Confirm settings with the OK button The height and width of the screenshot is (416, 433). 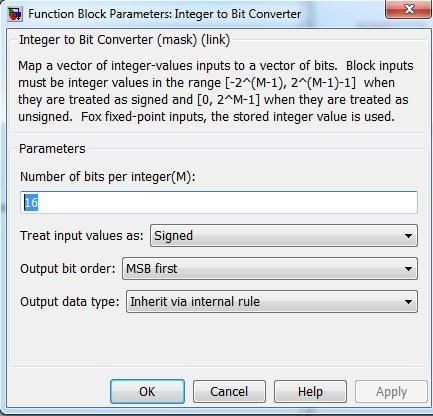[x=147, y=392]
